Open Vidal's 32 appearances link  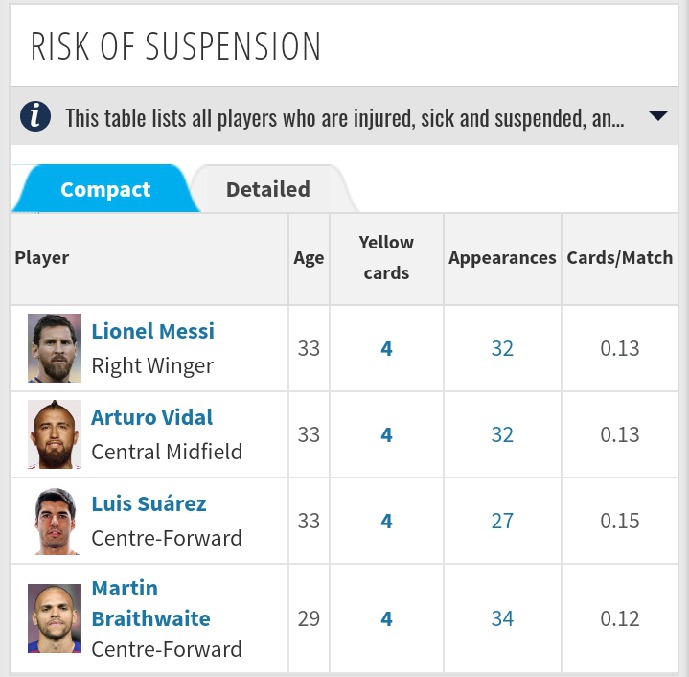pyautogui.click(x=502, y=435)
